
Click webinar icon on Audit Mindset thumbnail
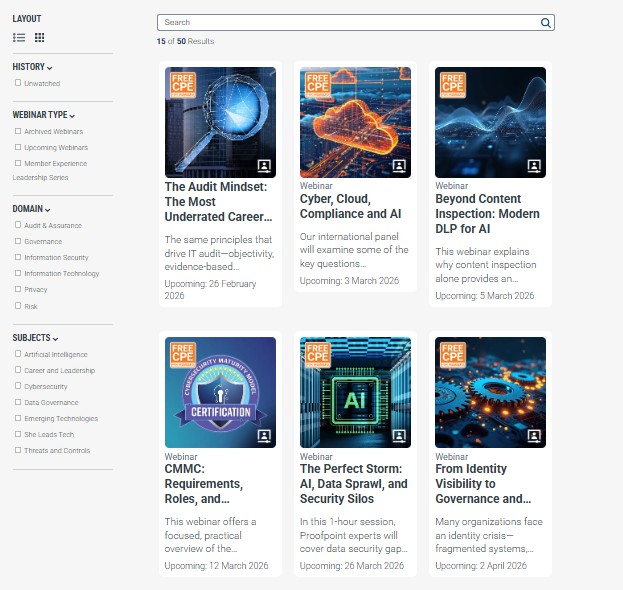(x=264, y=165)
